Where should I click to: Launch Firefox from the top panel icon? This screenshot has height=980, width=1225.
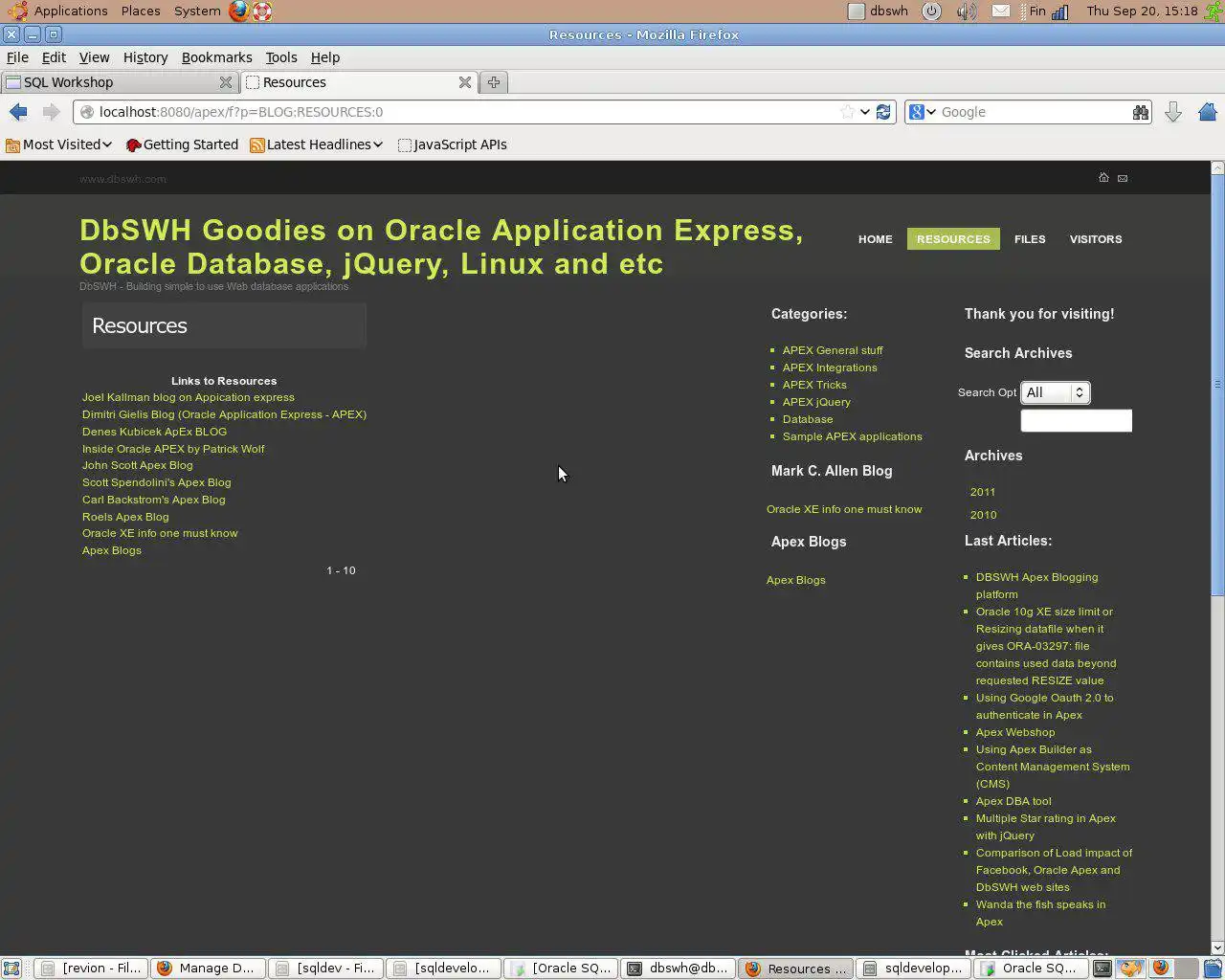tap(238, 11)
